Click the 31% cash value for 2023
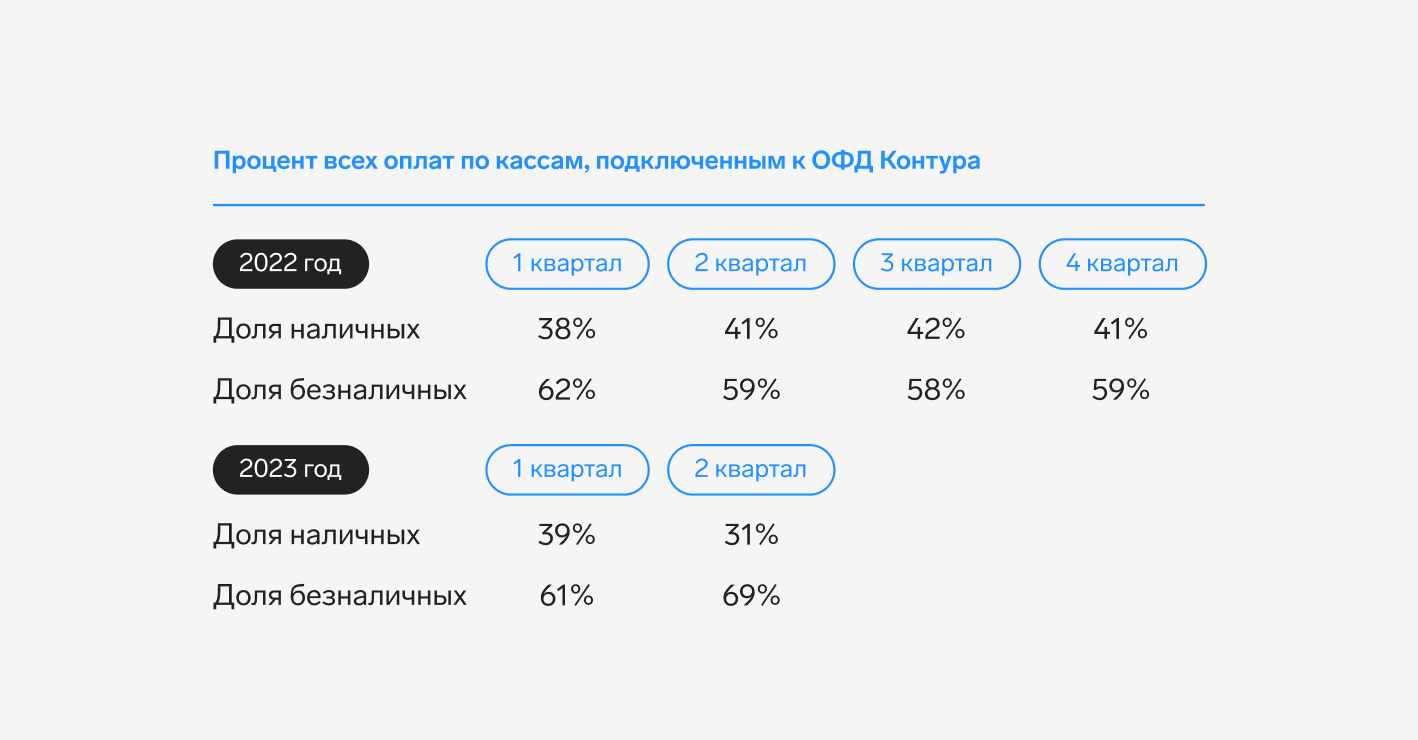Image resolution: width=1418 pixels, height=740 pixels. 751,536
